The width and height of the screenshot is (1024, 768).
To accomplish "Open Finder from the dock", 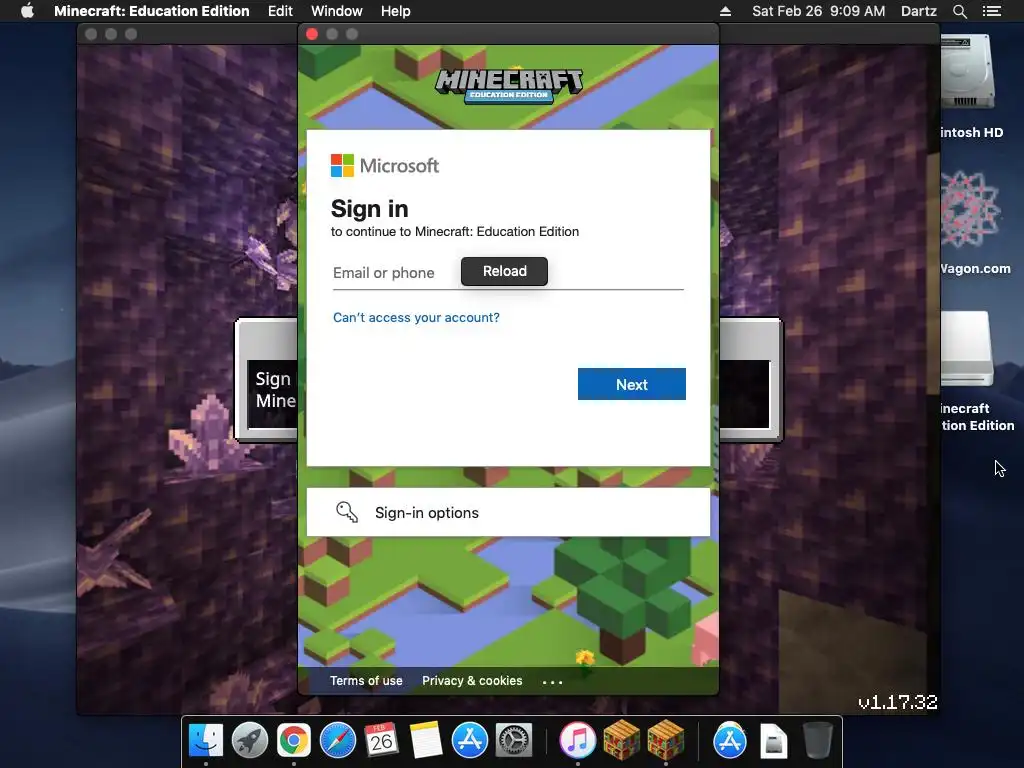I will 206,741.
